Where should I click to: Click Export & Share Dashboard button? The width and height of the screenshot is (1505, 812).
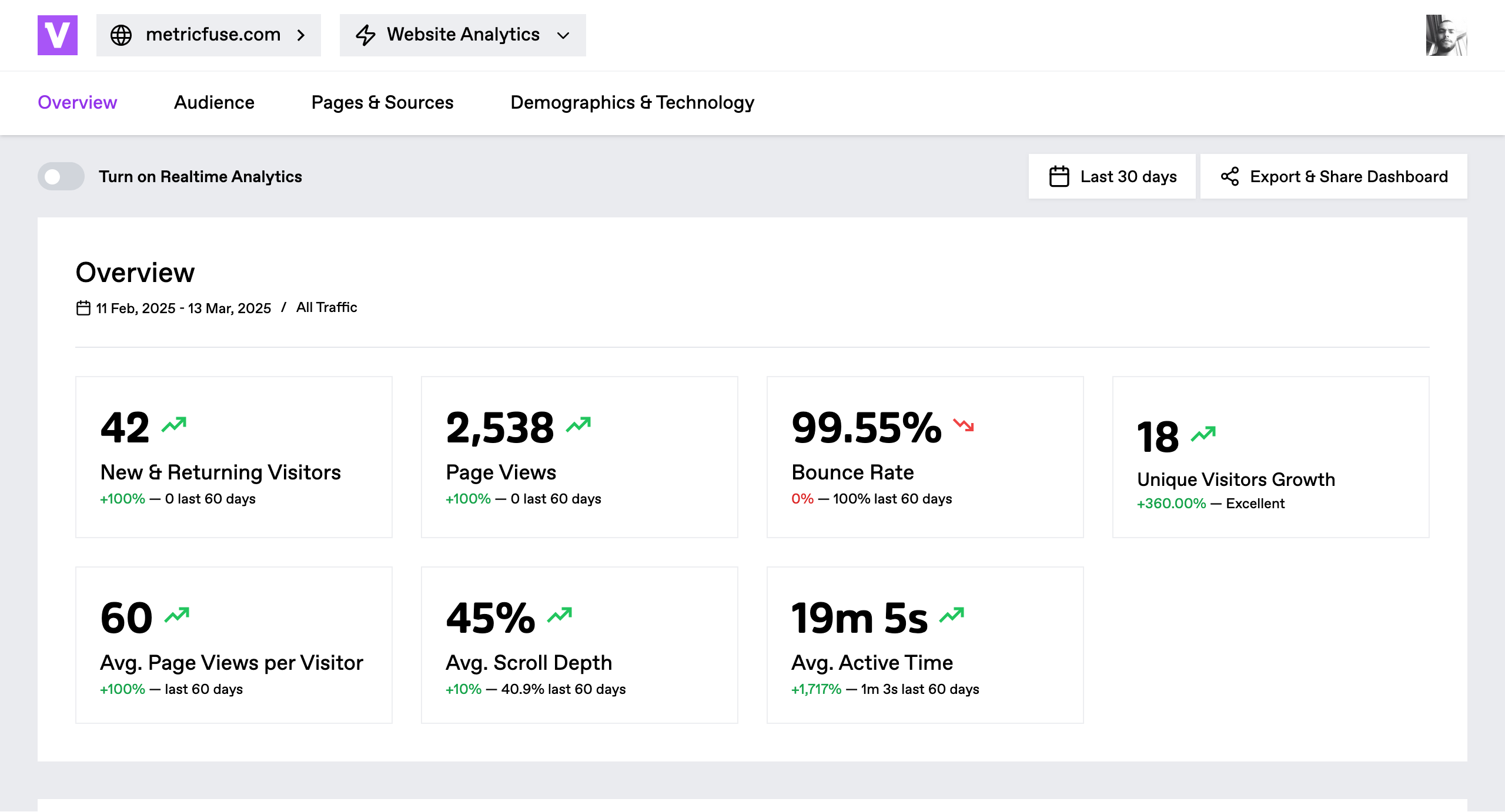[x=1333, y=176]
